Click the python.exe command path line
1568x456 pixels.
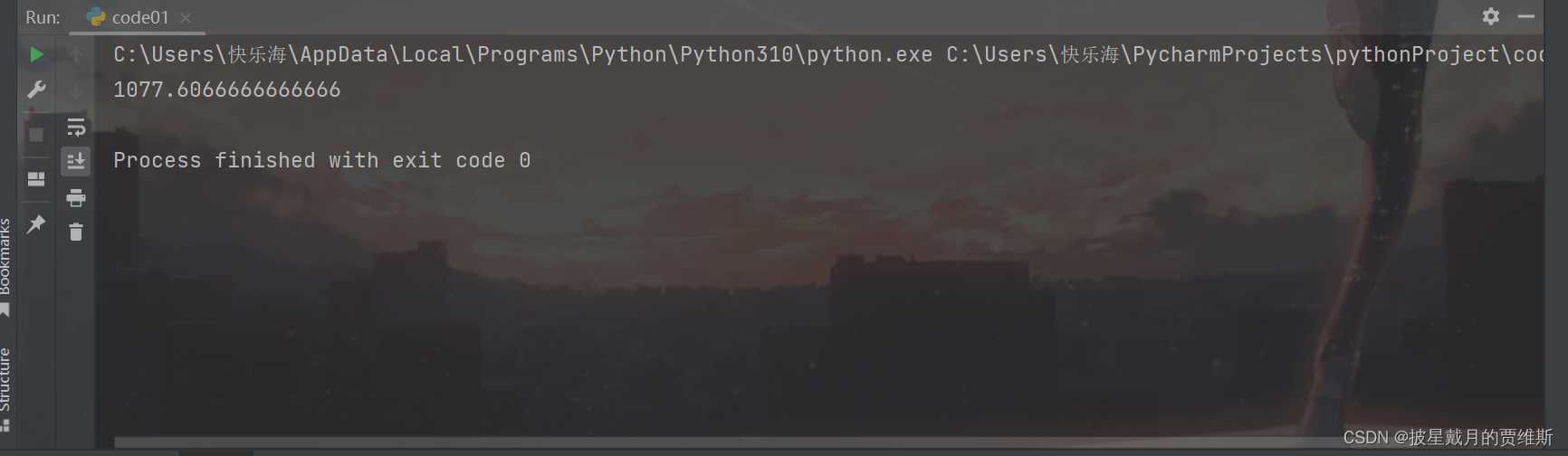click(522, 55)
